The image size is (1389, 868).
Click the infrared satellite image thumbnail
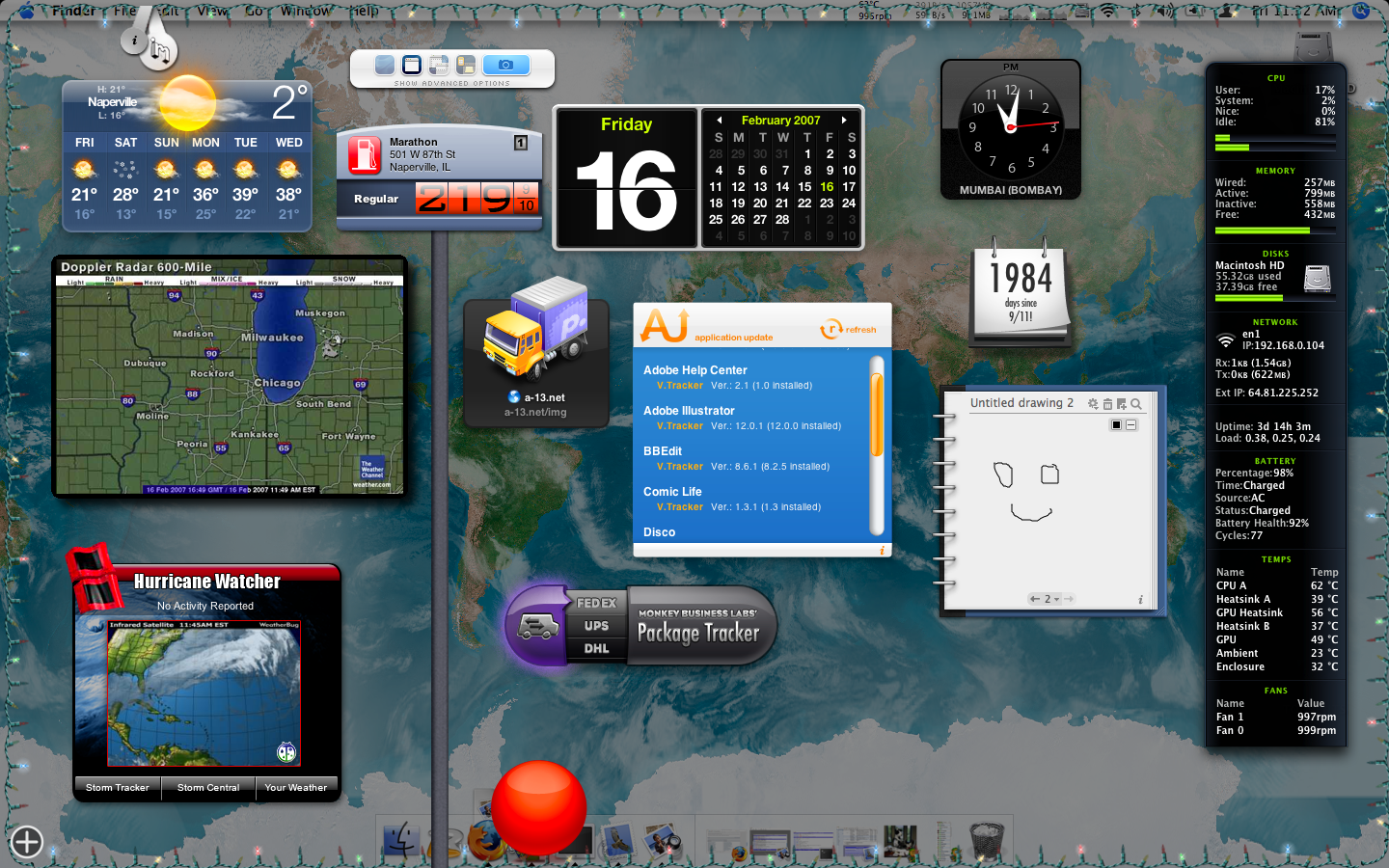coord(204,694)
